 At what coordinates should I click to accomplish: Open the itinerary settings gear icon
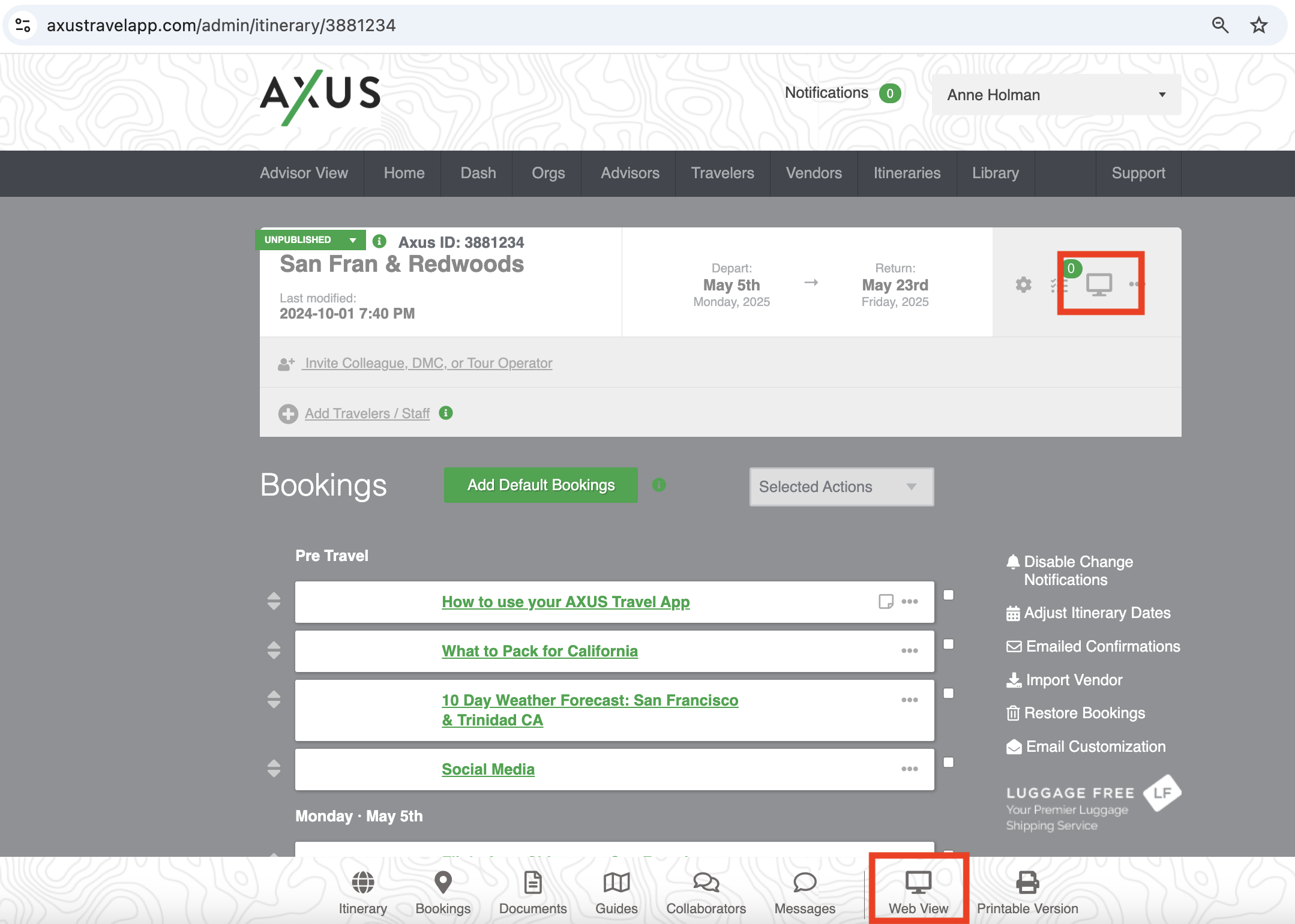tap(1023, 284)
